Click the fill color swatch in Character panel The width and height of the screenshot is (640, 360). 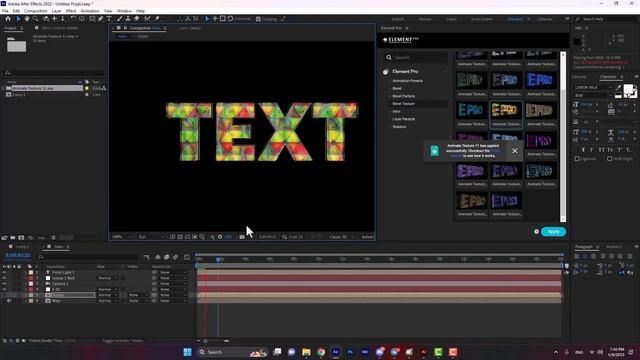coord(628,89)
